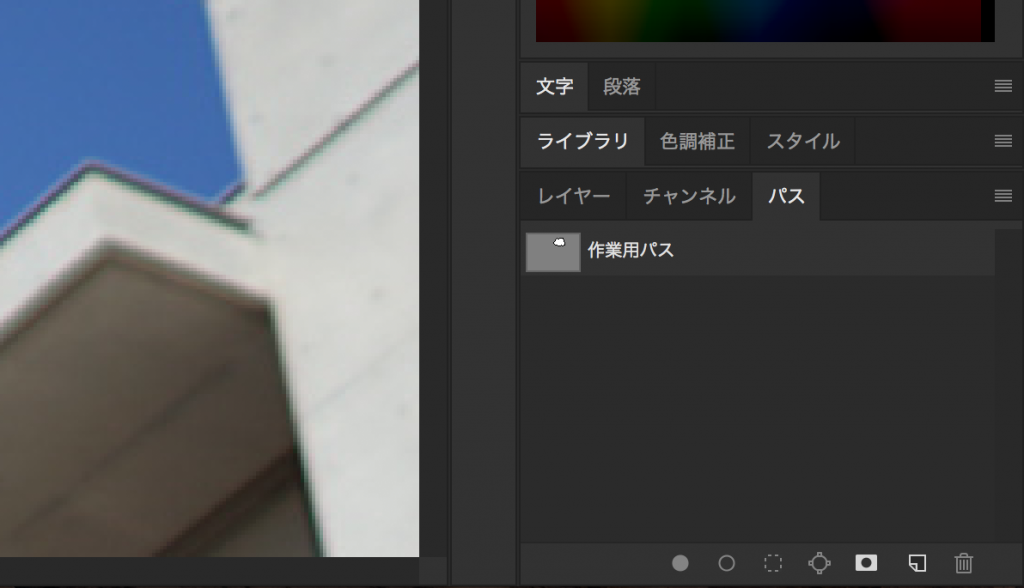Open パス panel options menu
The height and width of the screenshot is (588, 1024).
coord(1003,196)
